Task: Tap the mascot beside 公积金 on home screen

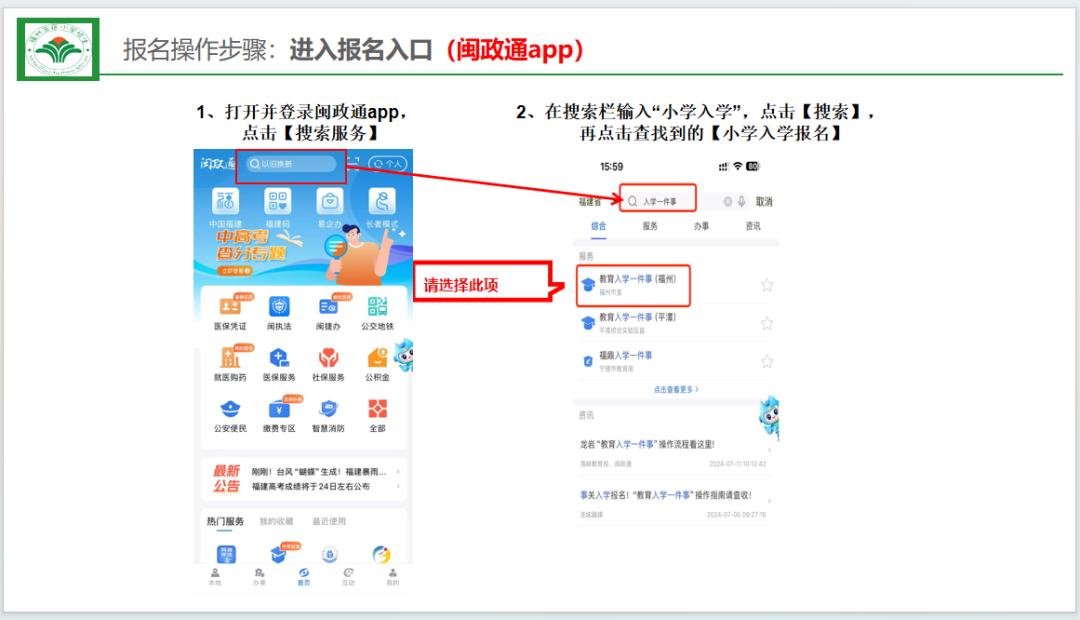Action: [x=404, y=355]
